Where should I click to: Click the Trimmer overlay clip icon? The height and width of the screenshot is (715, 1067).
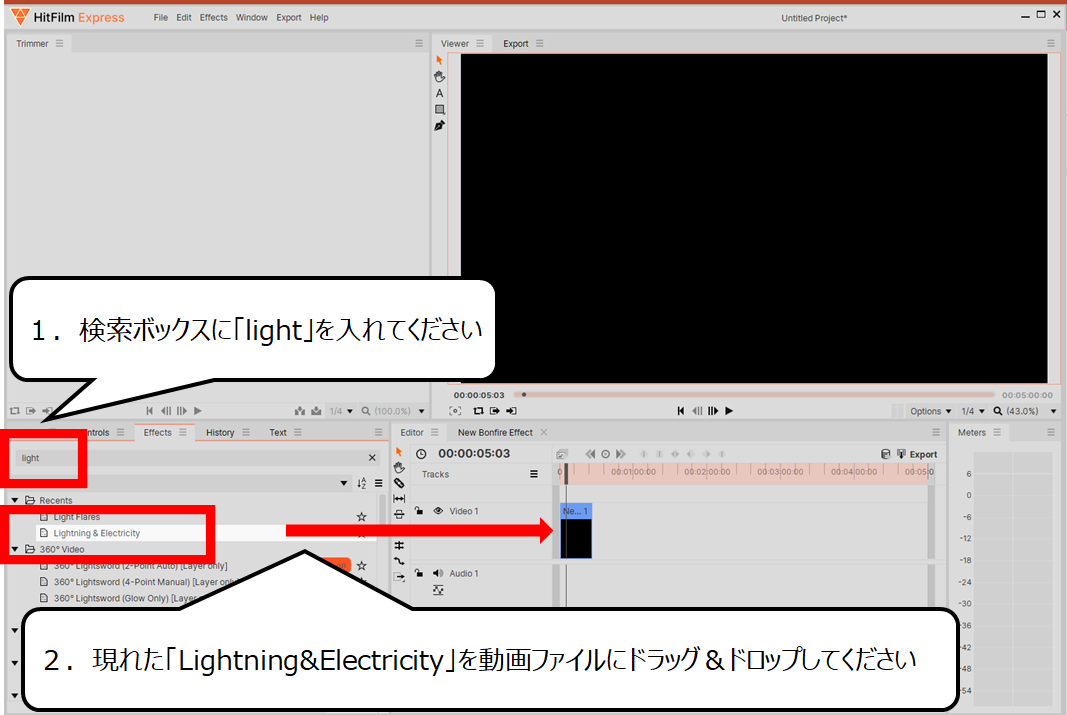[316, 411]
